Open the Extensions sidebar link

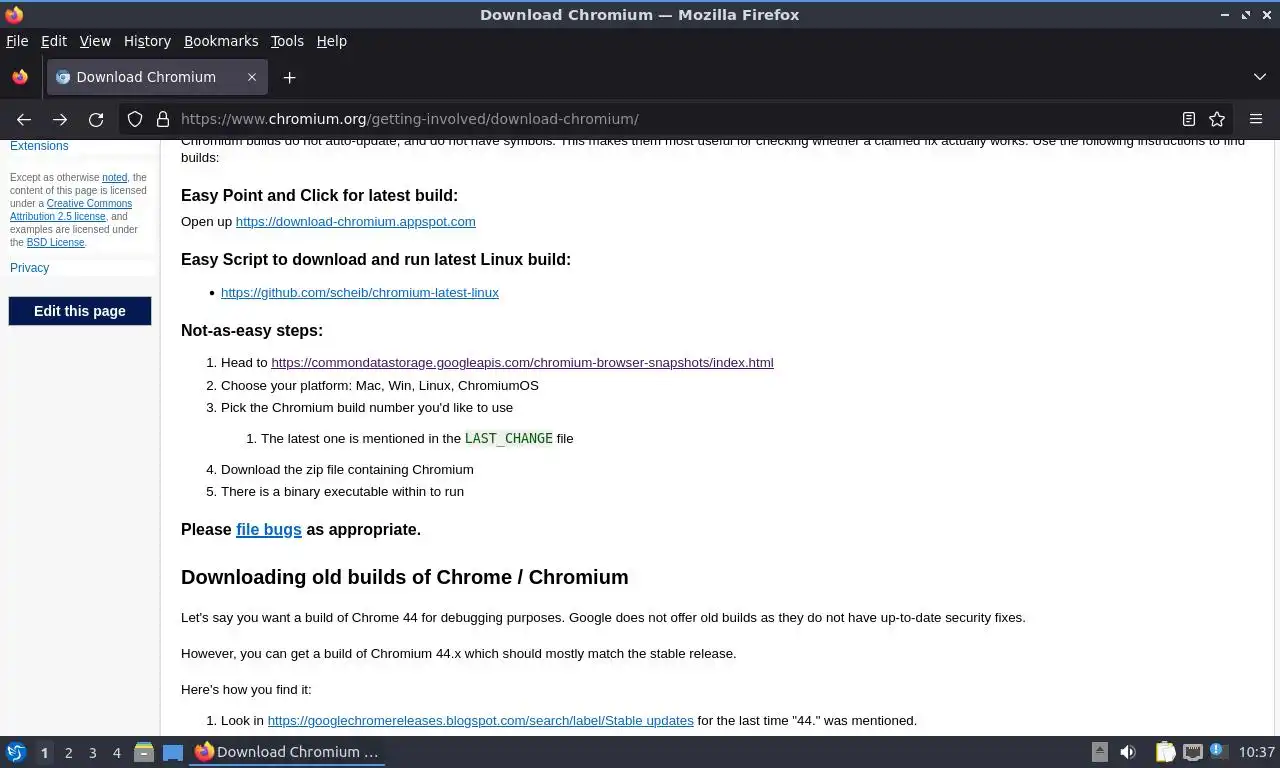click(39, 146)
